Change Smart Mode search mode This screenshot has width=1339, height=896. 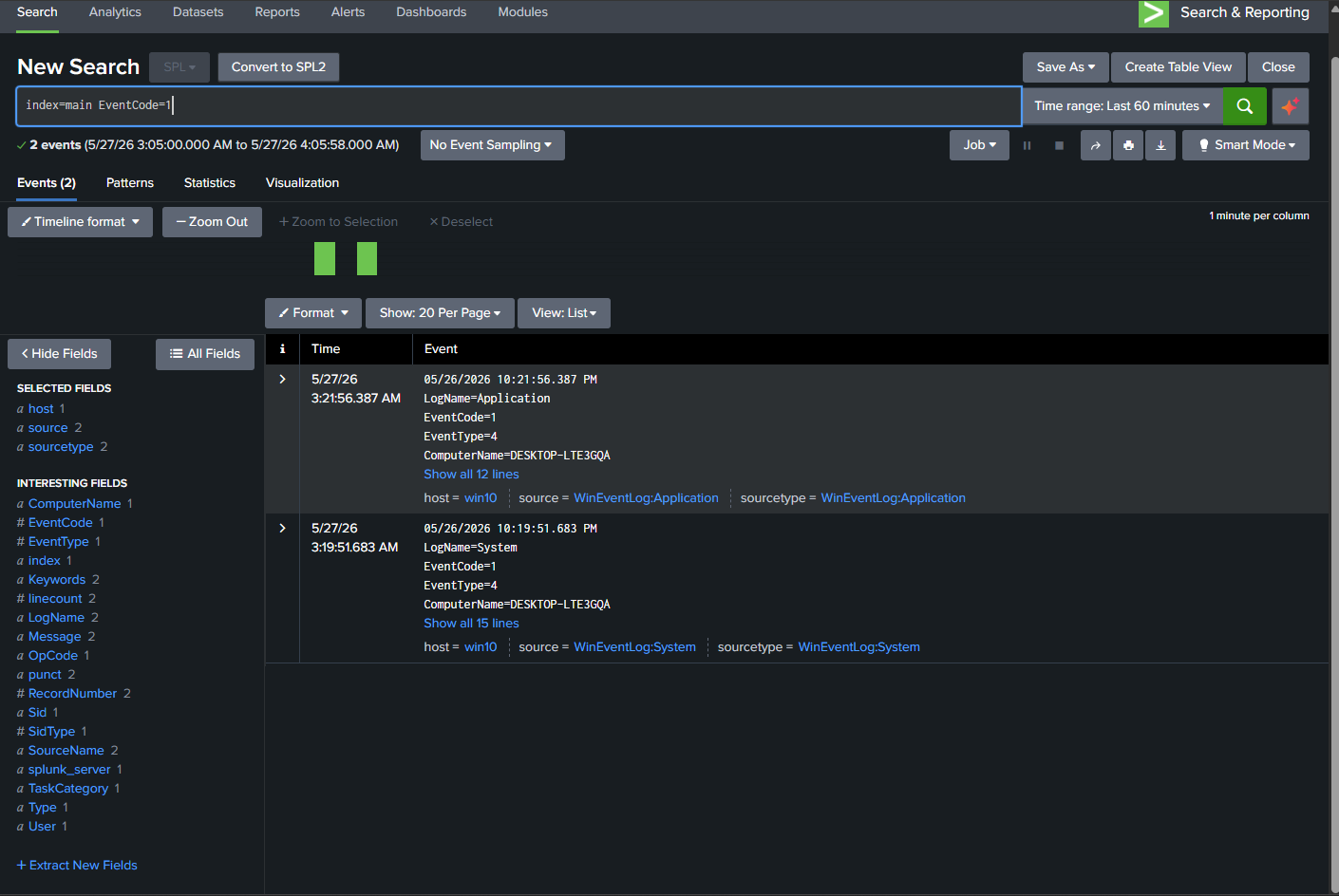(1246, 145)
